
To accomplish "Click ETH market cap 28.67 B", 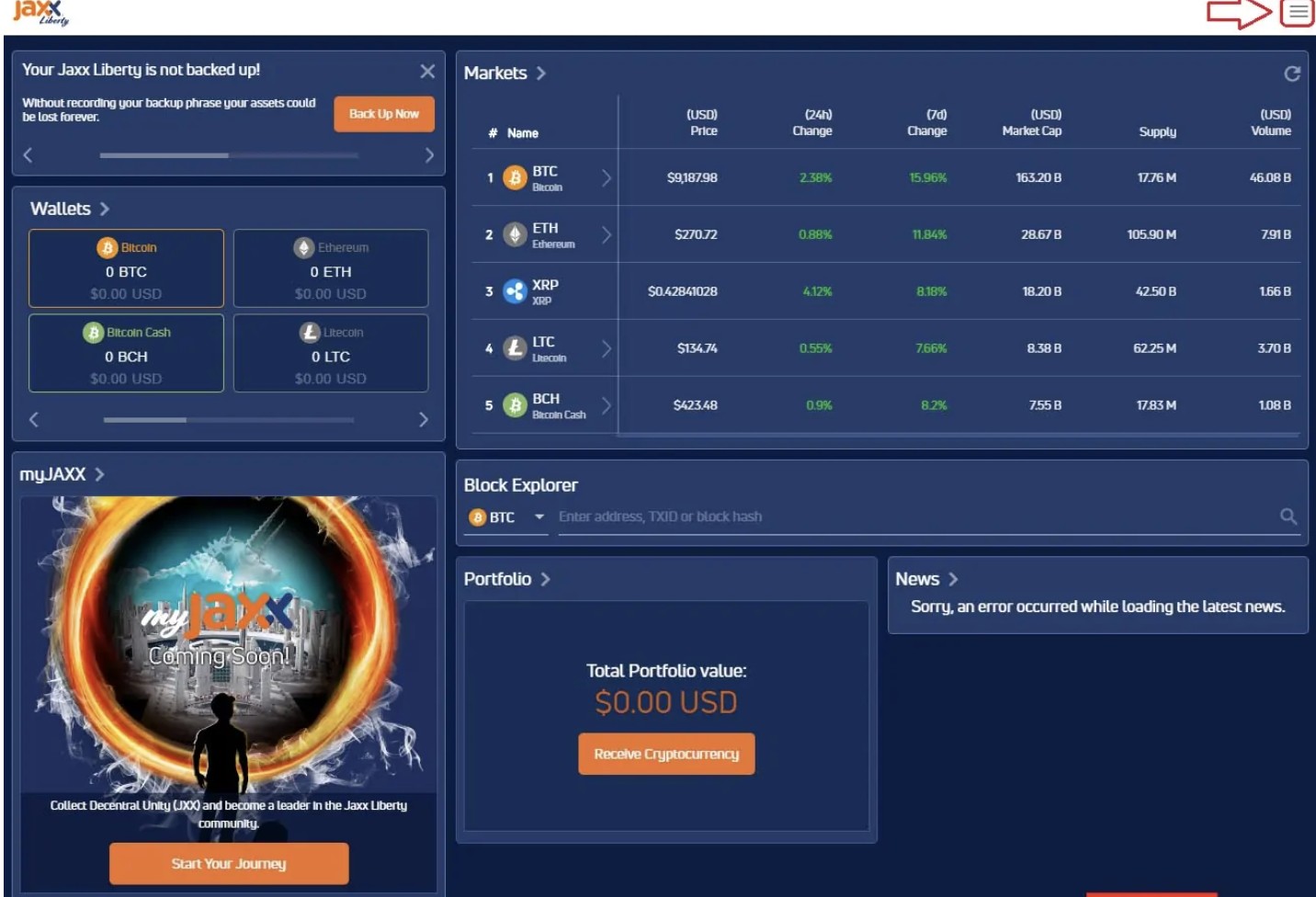I will [x=1041, y=235].
